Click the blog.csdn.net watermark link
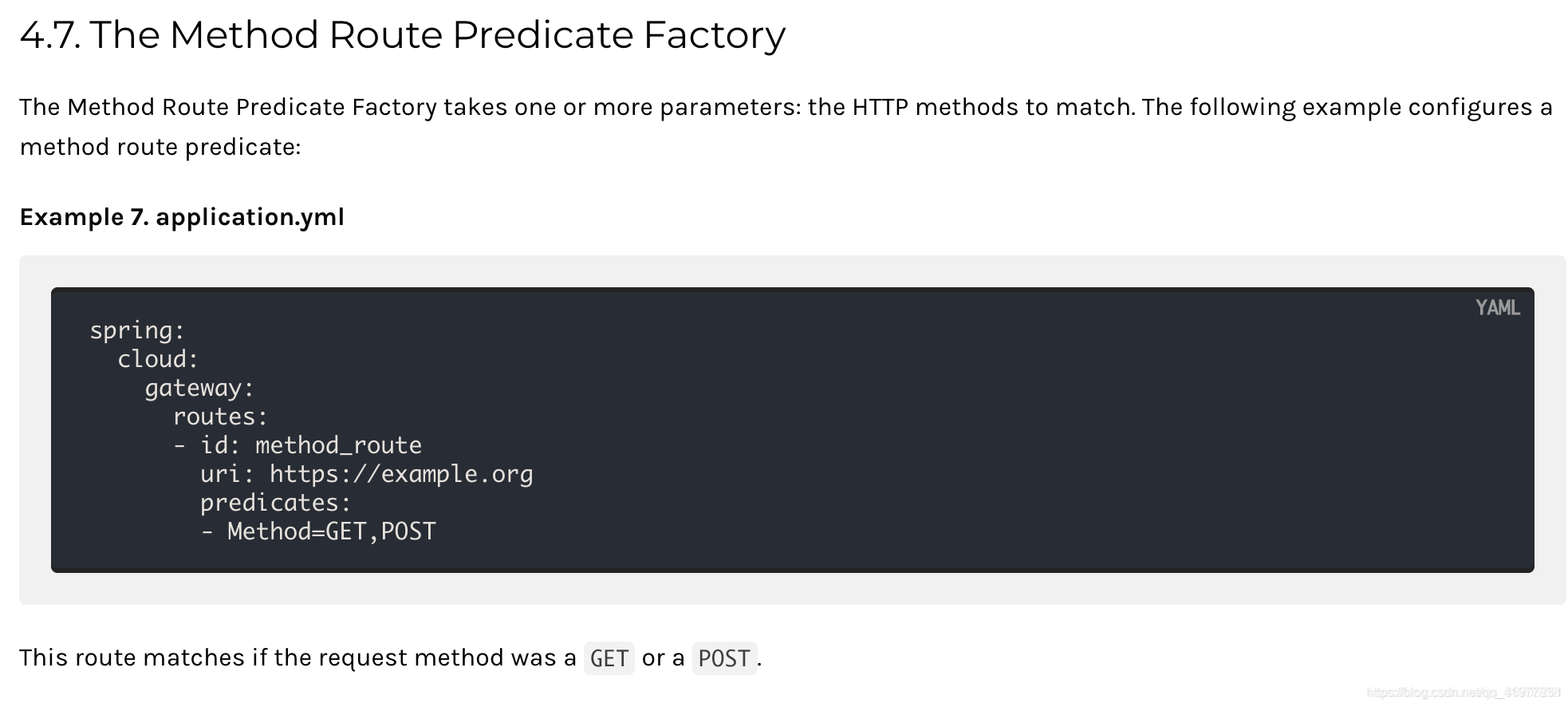1568x707 pixels. (x=1464, y=693)
